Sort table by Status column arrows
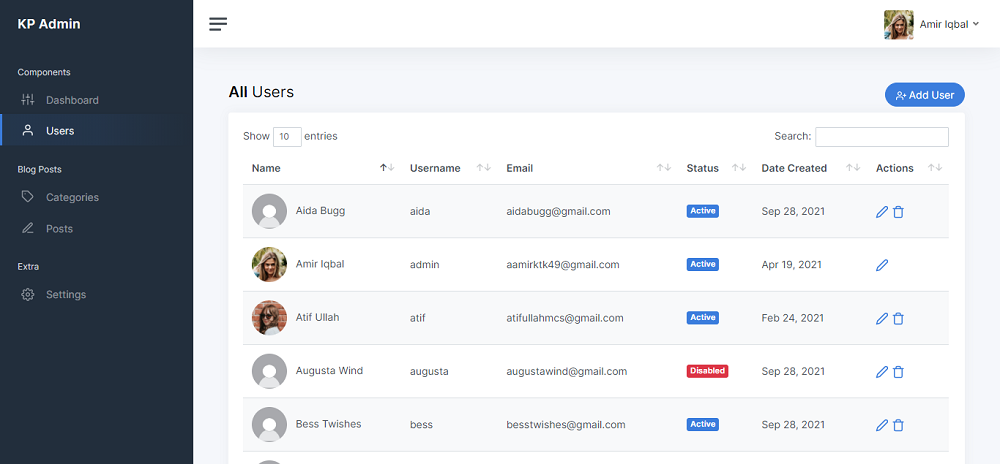 tap(739, 168)
